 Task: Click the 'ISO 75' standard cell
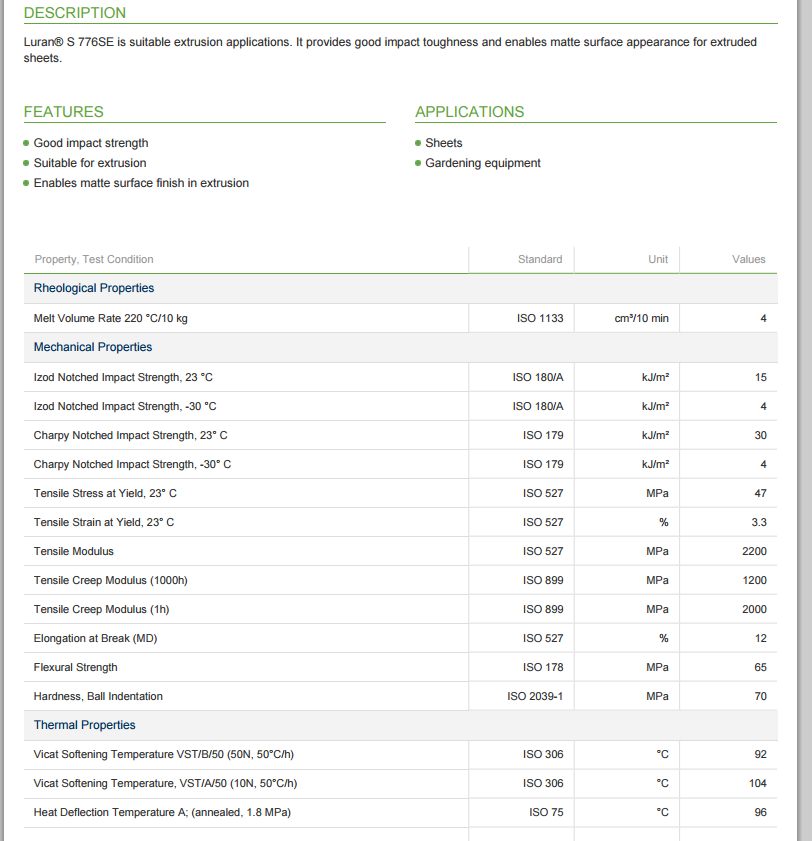click(x=547, y=812)
